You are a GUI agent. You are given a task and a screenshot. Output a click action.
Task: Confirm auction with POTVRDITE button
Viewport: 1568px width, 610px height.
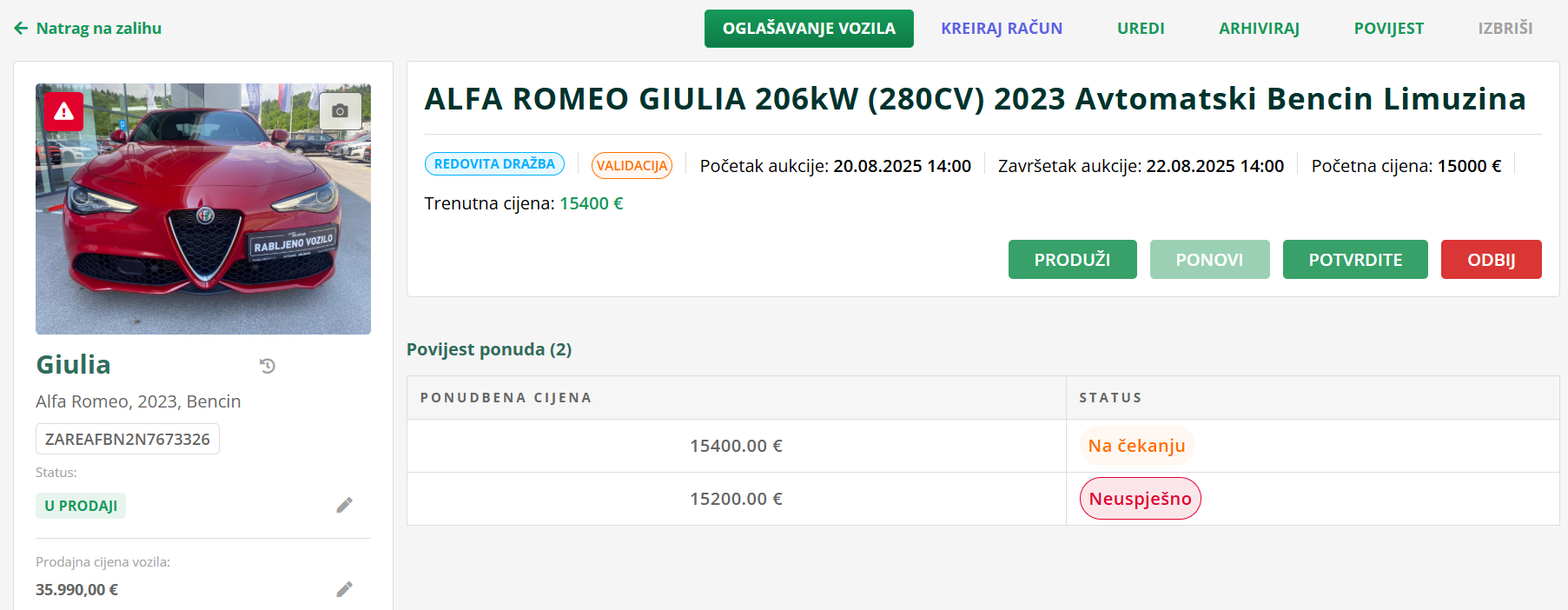(1354, 260)
